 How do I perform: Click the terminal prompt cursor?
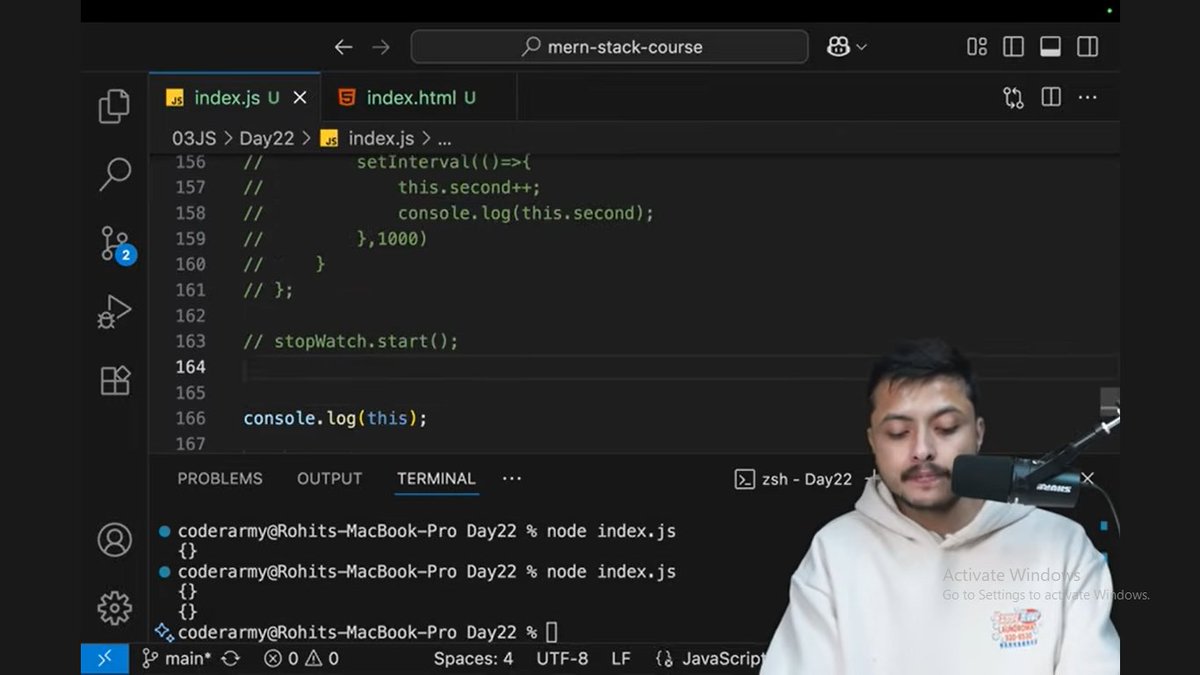coord(552,632)
